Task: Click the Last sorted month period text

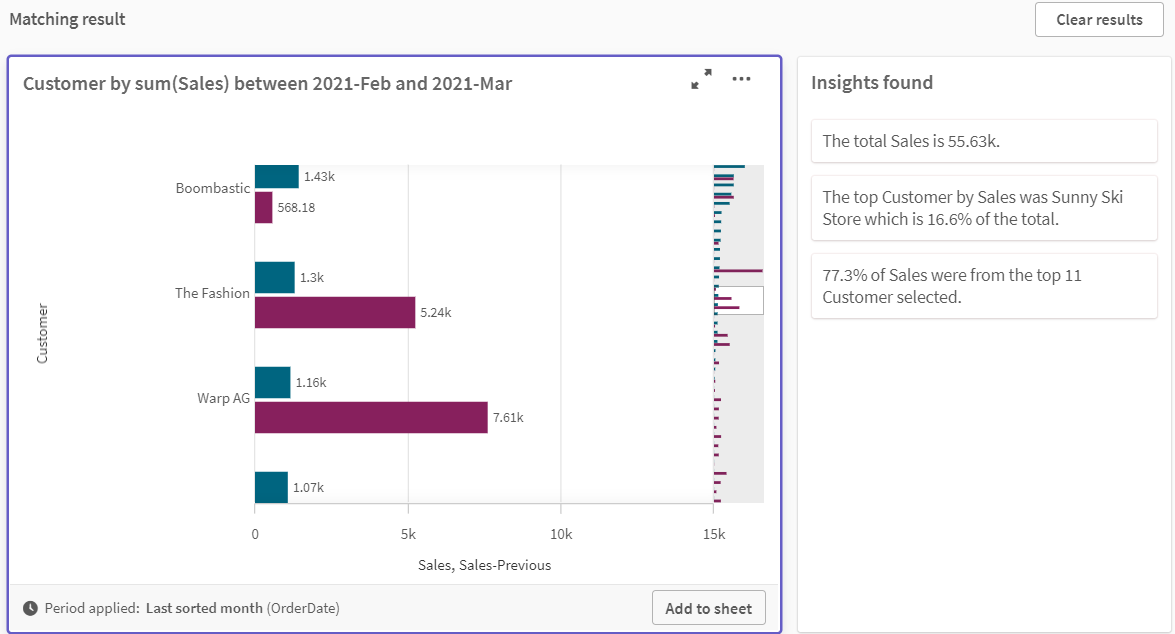Action: tap(204, 608)
